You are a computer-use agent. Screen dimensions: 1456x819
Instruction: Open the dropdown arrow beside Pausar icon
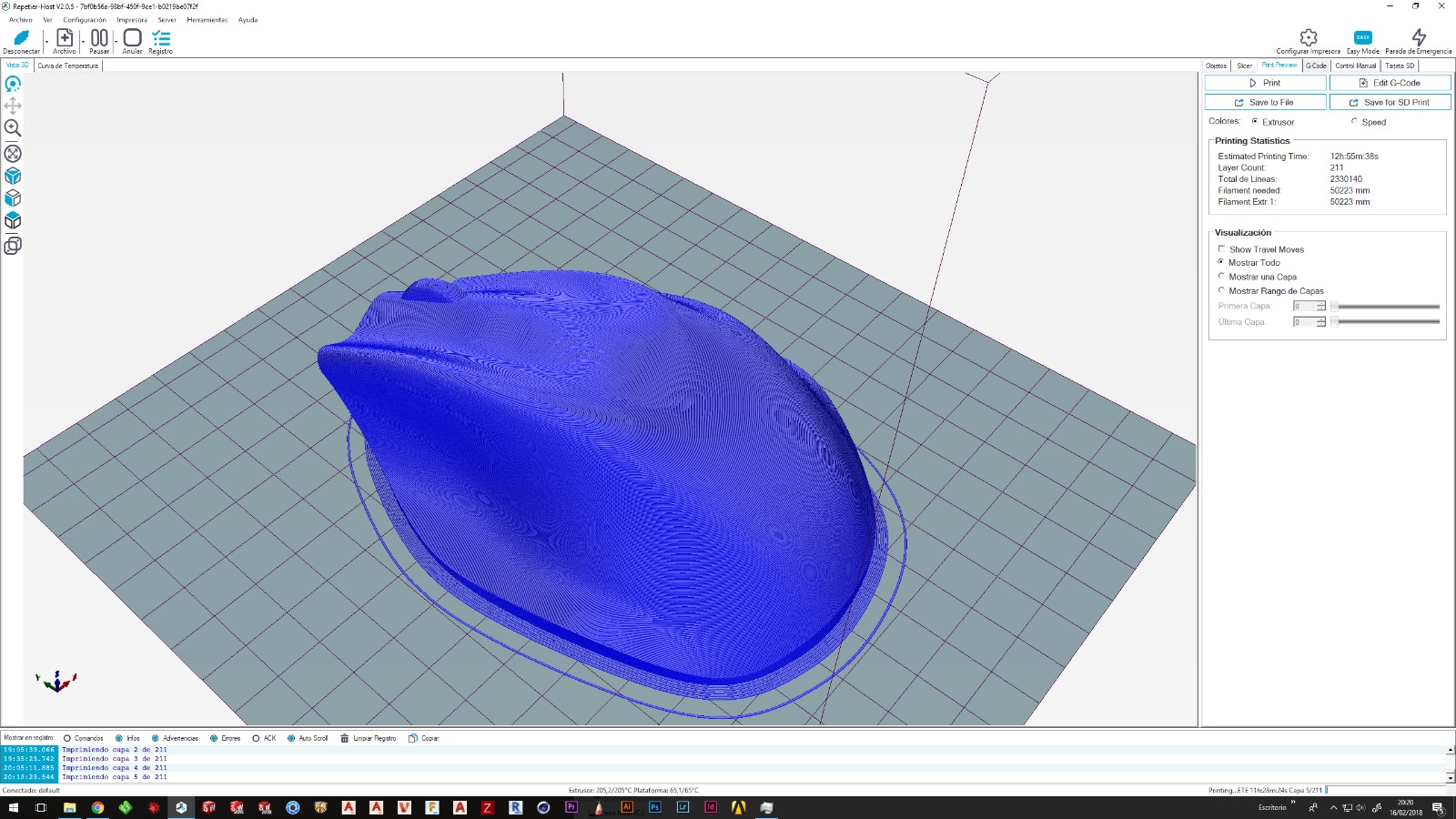(116, 41)
